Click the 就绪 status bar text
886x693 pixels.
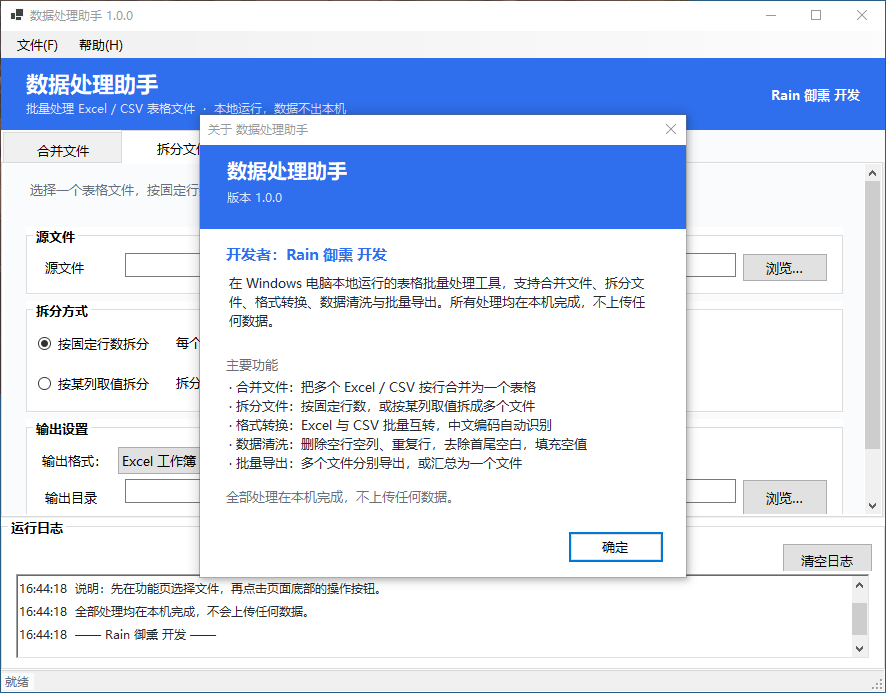coord(17,682)
